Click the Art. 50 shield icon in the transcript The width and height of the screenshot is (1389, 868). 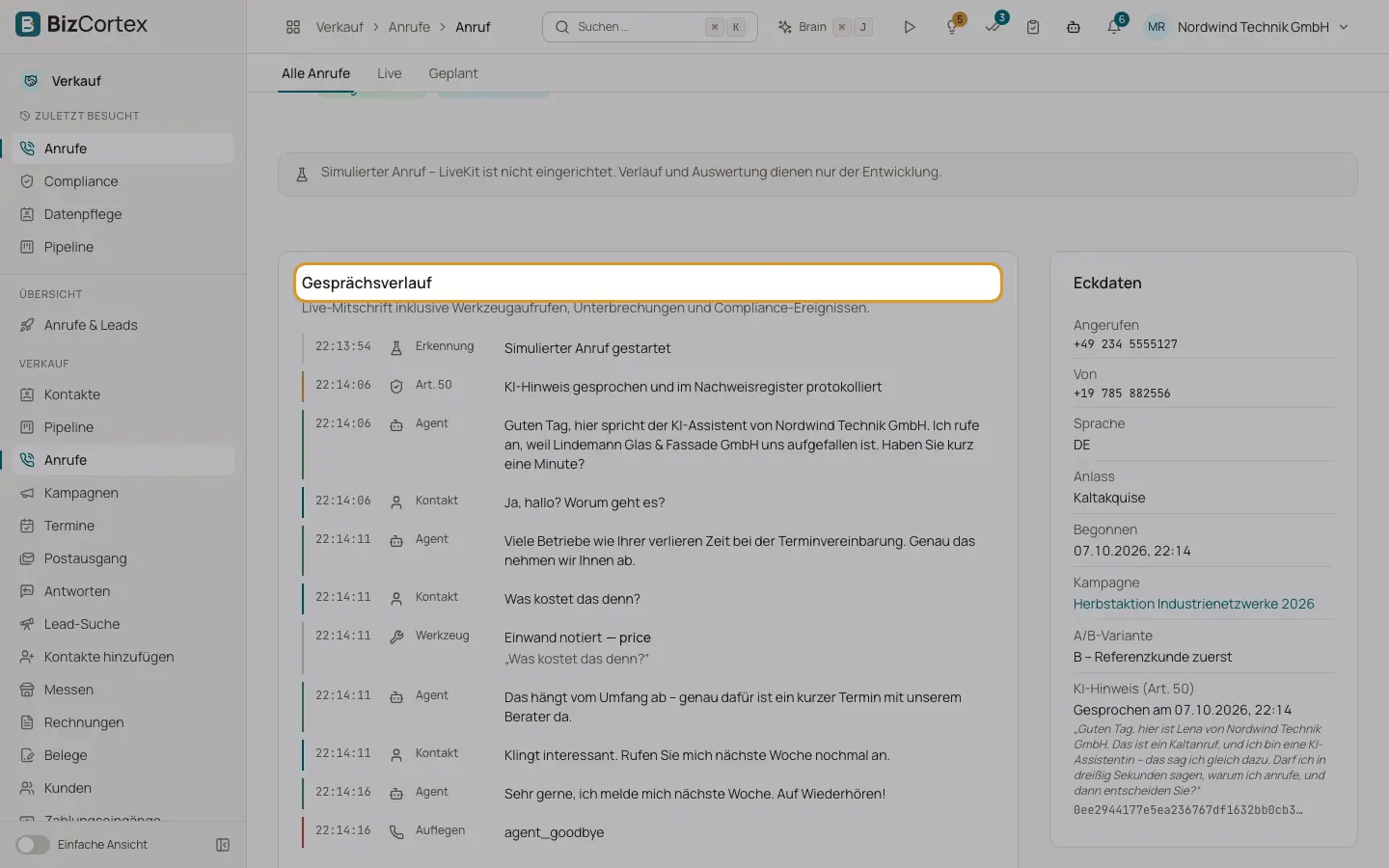(396, 387)
